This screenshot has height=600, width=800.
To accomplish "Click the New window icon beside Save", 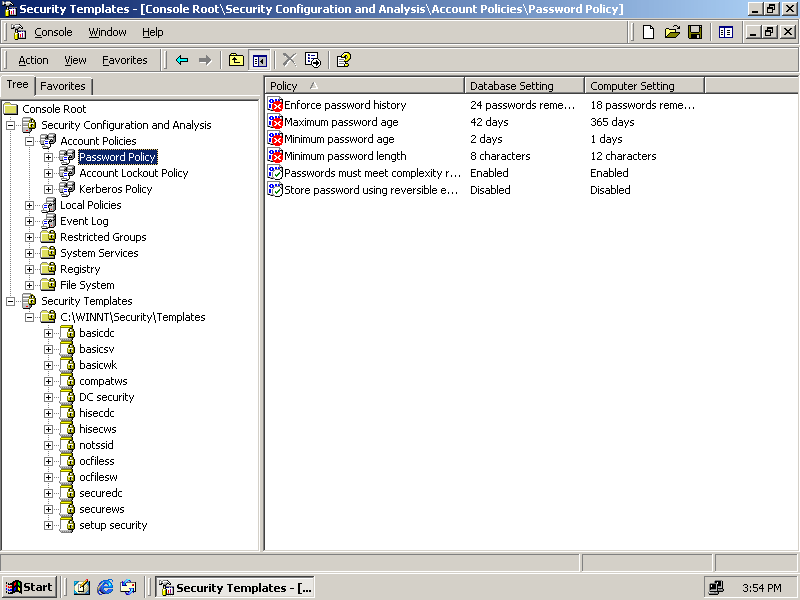I will click(x=726, y=32).
